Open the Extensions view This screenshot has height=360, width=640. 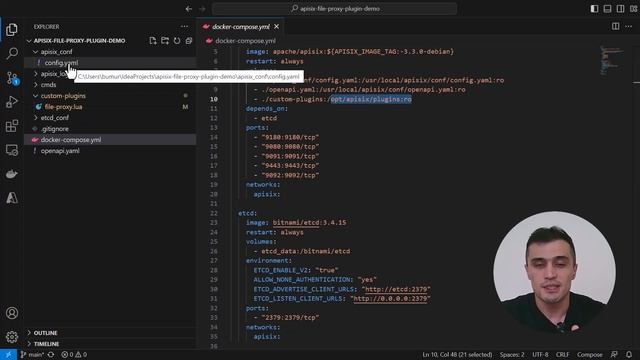point(12,126)
